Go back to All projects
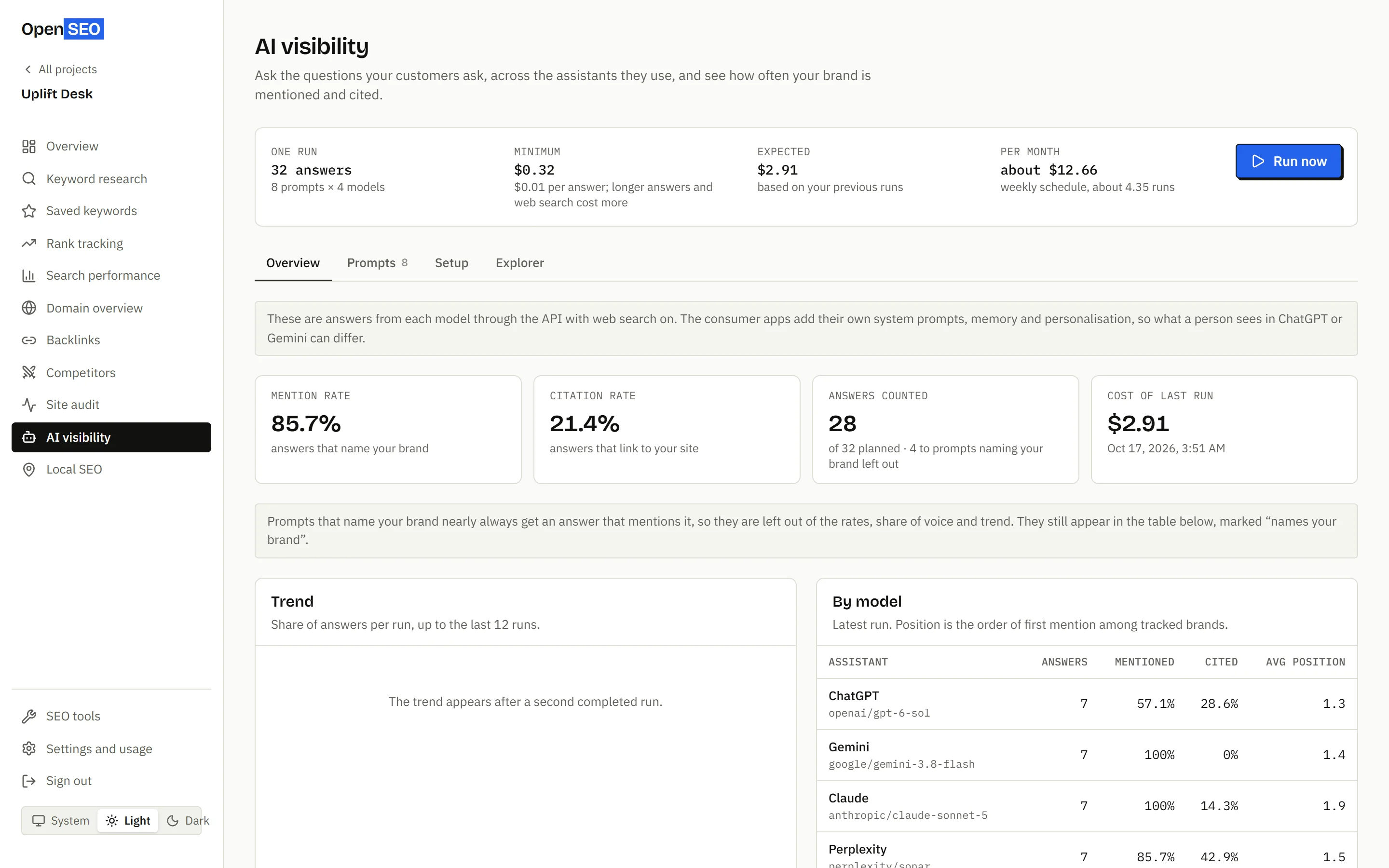The image size is (1389, 868). (x=60, y=69)
